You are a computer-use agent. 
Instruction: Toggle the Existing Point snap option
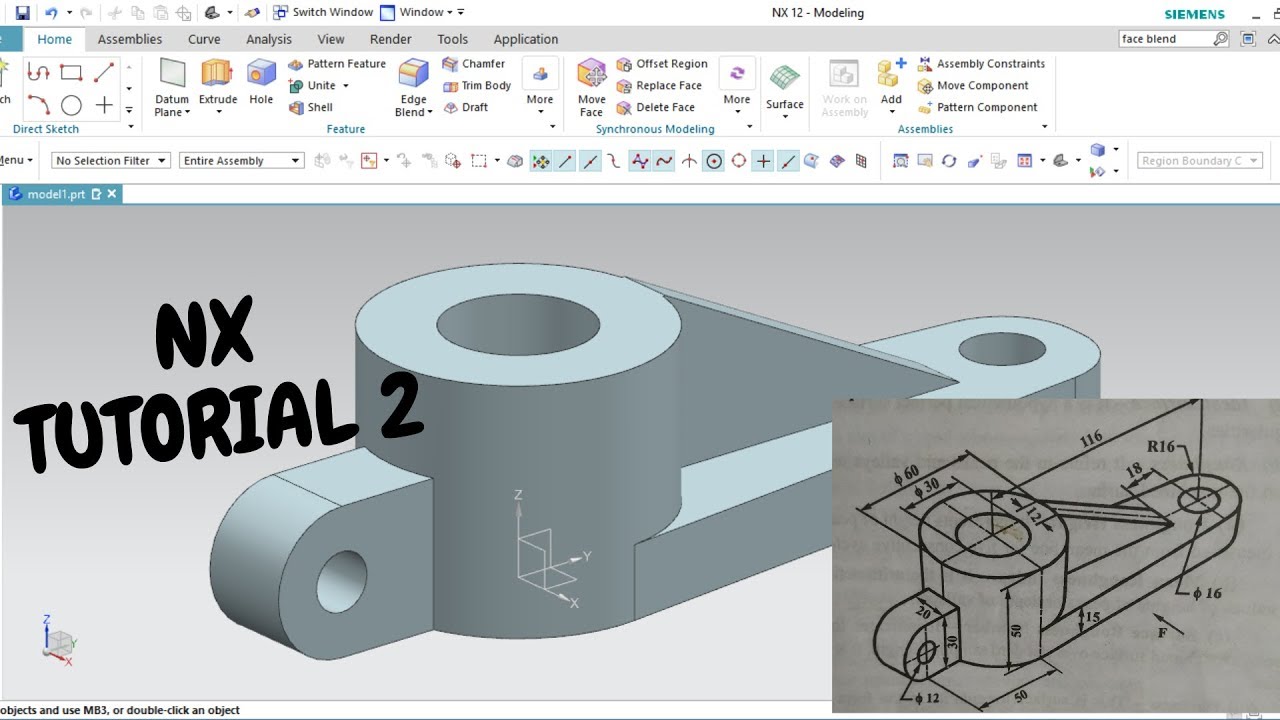tap(764, 161)
